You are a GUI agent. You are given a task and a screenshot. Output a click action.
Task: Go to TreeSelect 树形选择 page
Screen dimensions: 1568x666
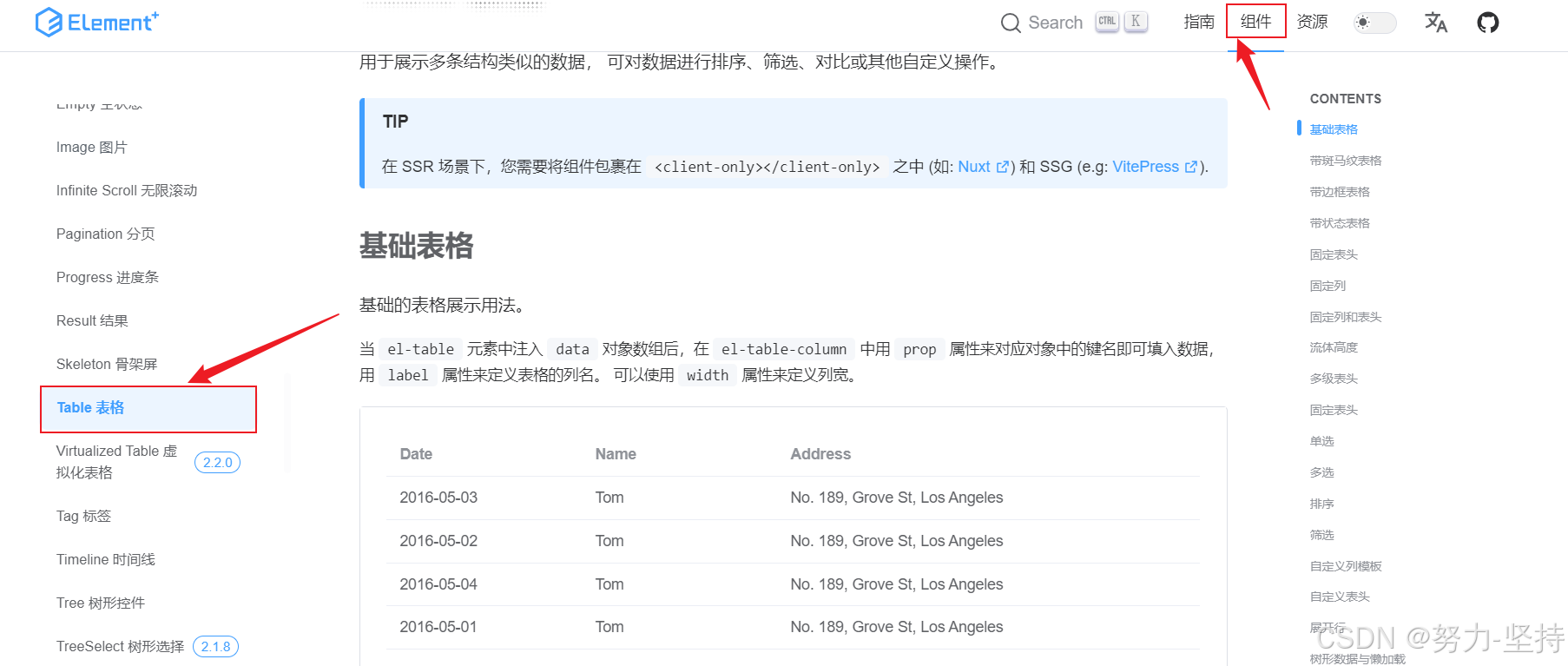click(x=120, y=646)
